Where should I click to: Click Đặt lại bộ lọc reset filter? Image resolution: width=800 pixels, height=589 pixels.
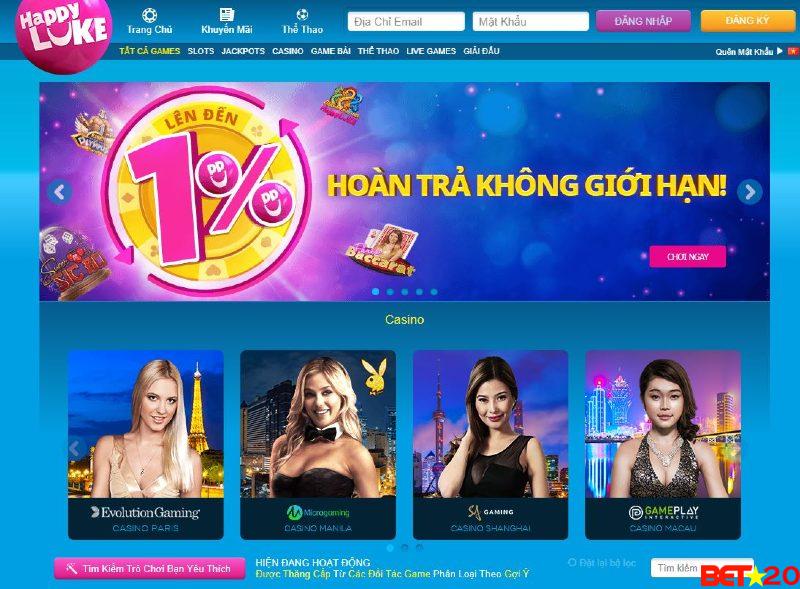pyautogui.click(x=602, y=563)
